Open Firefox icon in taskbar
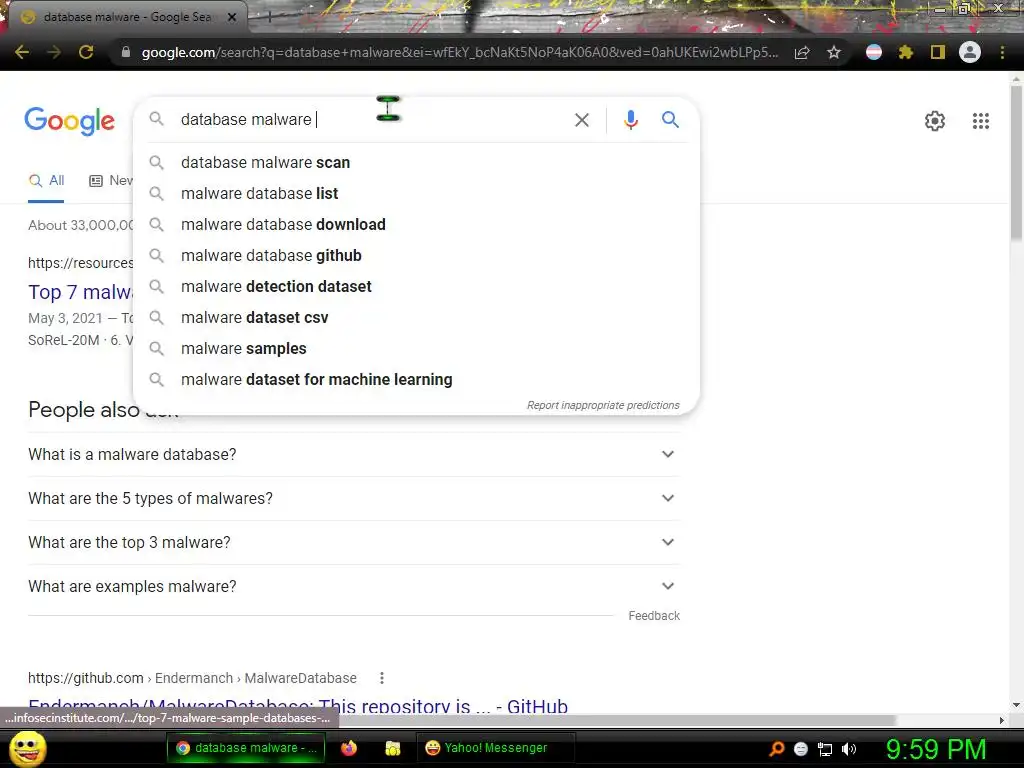1024x768 pixels. (x=349, y=748)
